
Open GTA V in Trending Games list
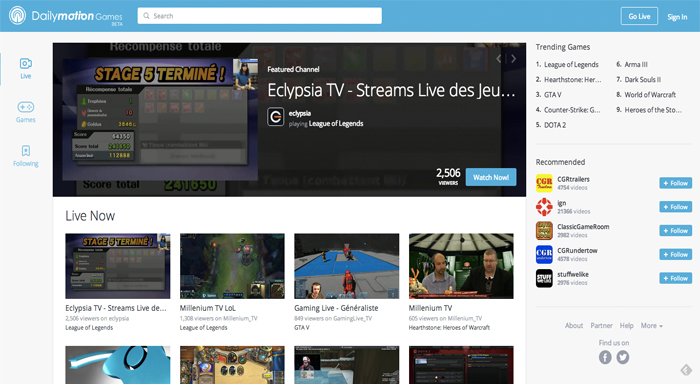[553, 95]
